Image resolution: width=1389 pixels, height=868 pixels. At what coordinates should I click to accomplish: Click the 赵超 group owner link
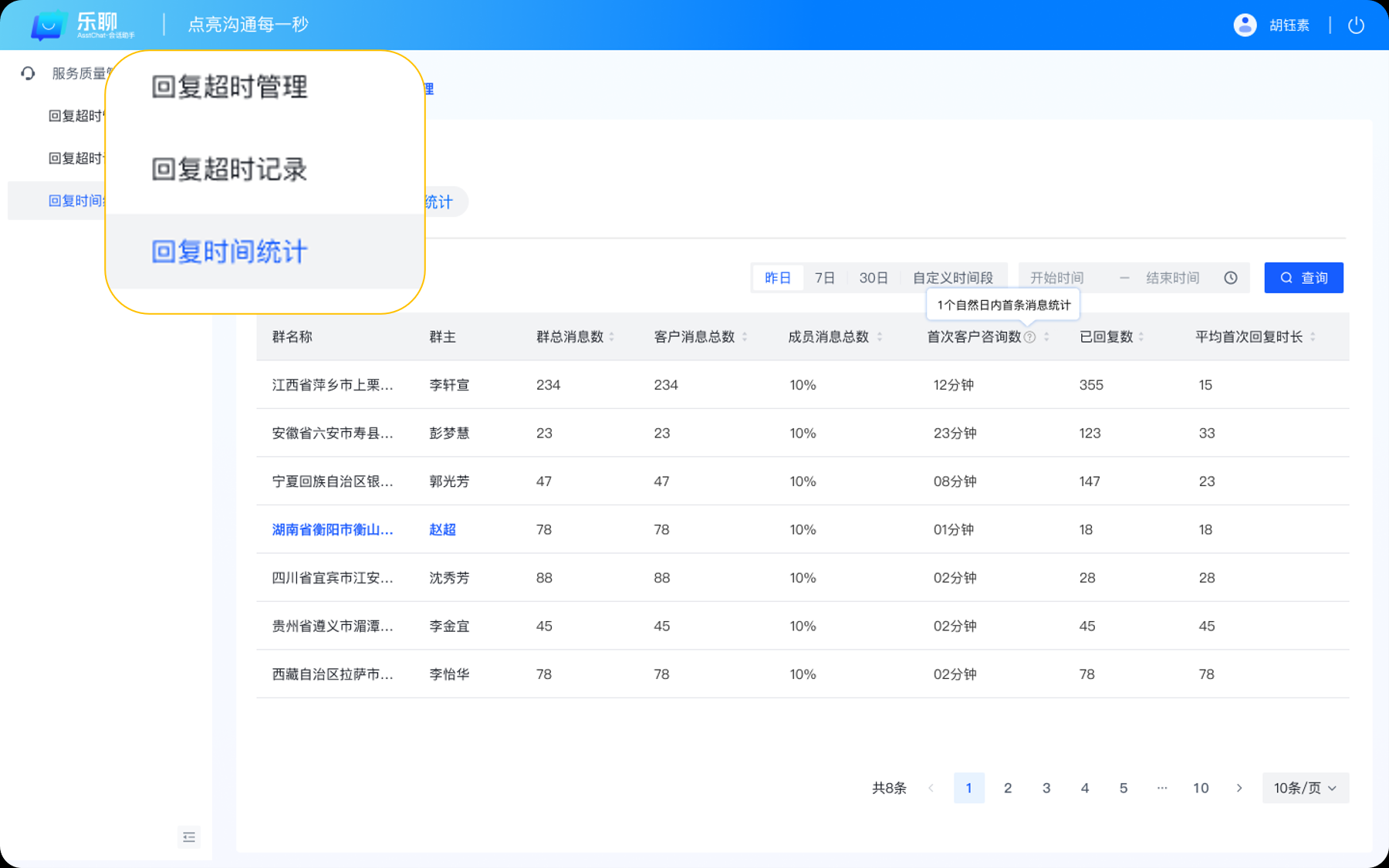[442, 529]
